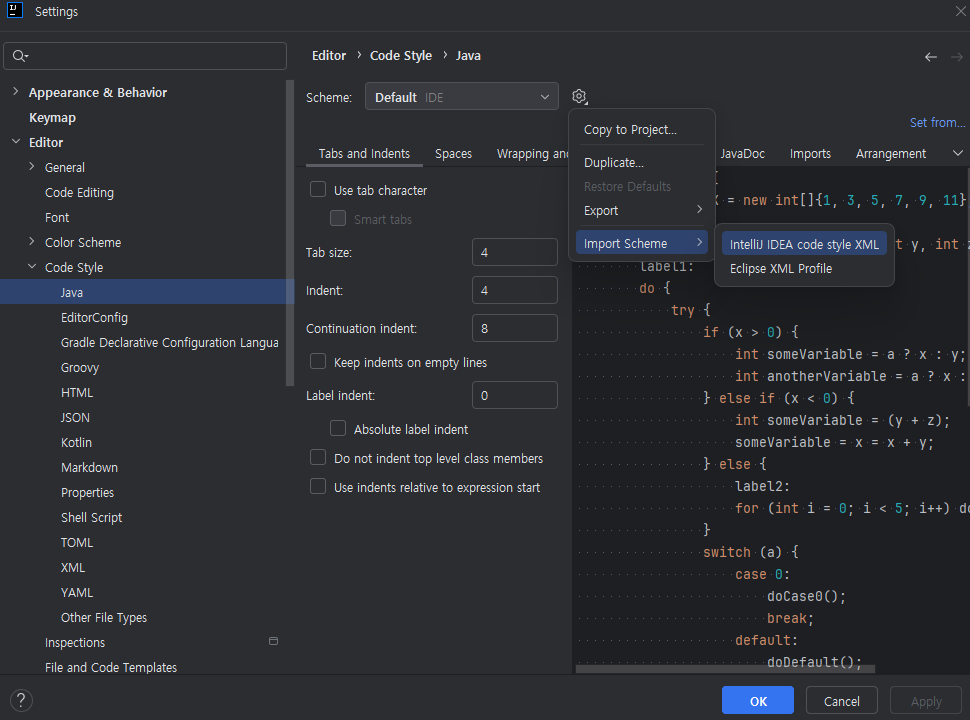Switch to the Spaces tab
This screenshot has height=720, width=970.
(453, 154)
